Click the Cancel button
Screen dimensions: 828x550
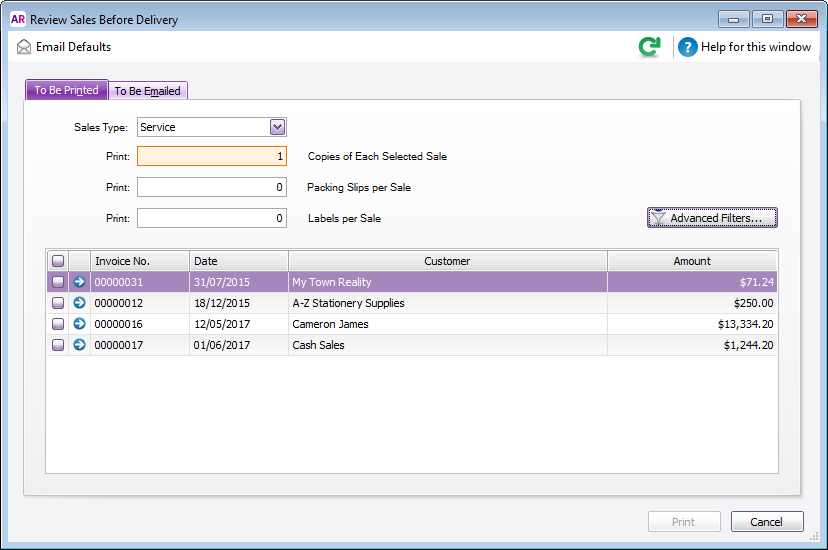767,522
